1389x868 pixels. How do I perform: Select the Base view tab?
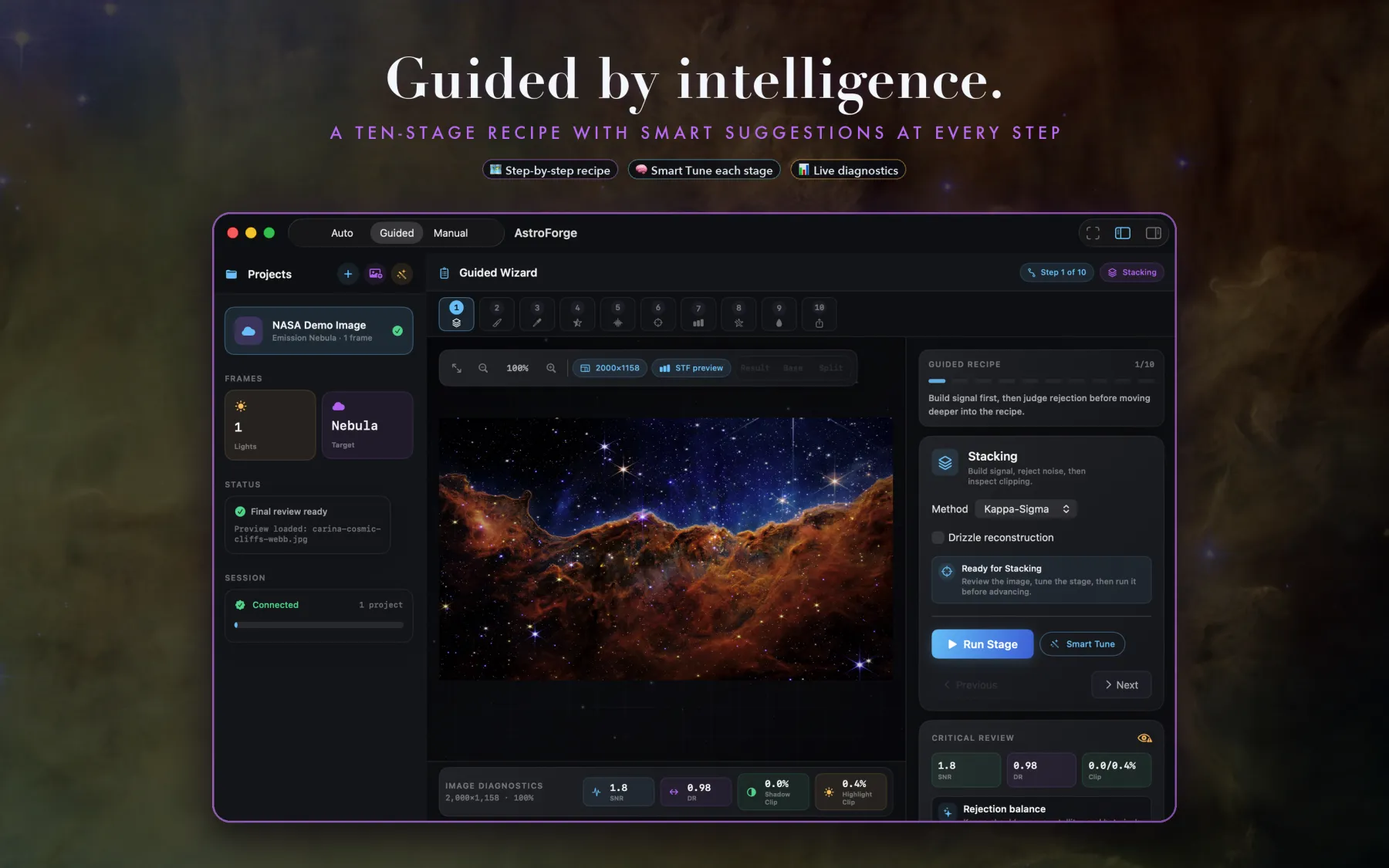[793, 368]
